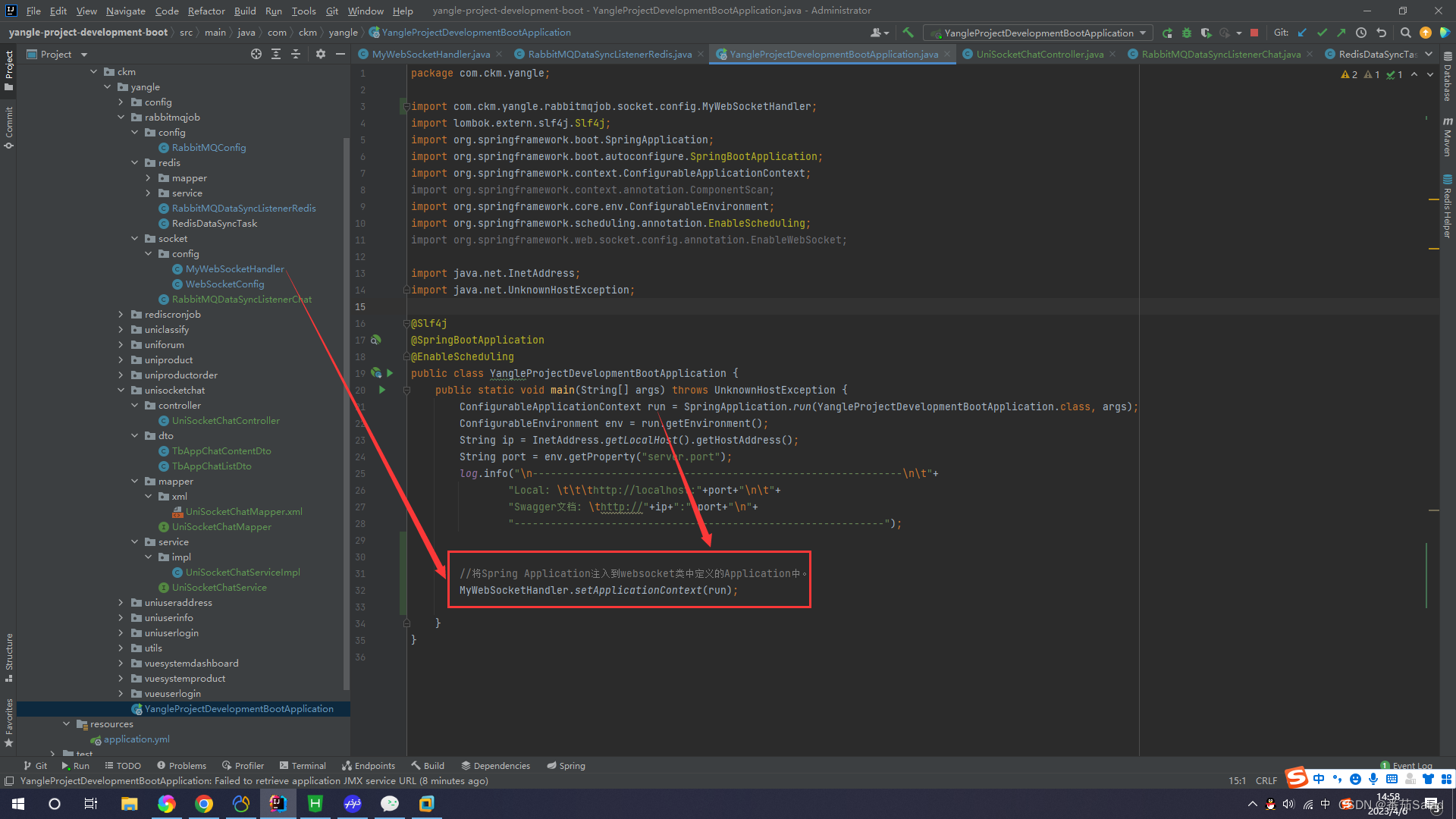Open the Refactor menu
This screenshot has width=1456, height=819.
coord(206,11)
